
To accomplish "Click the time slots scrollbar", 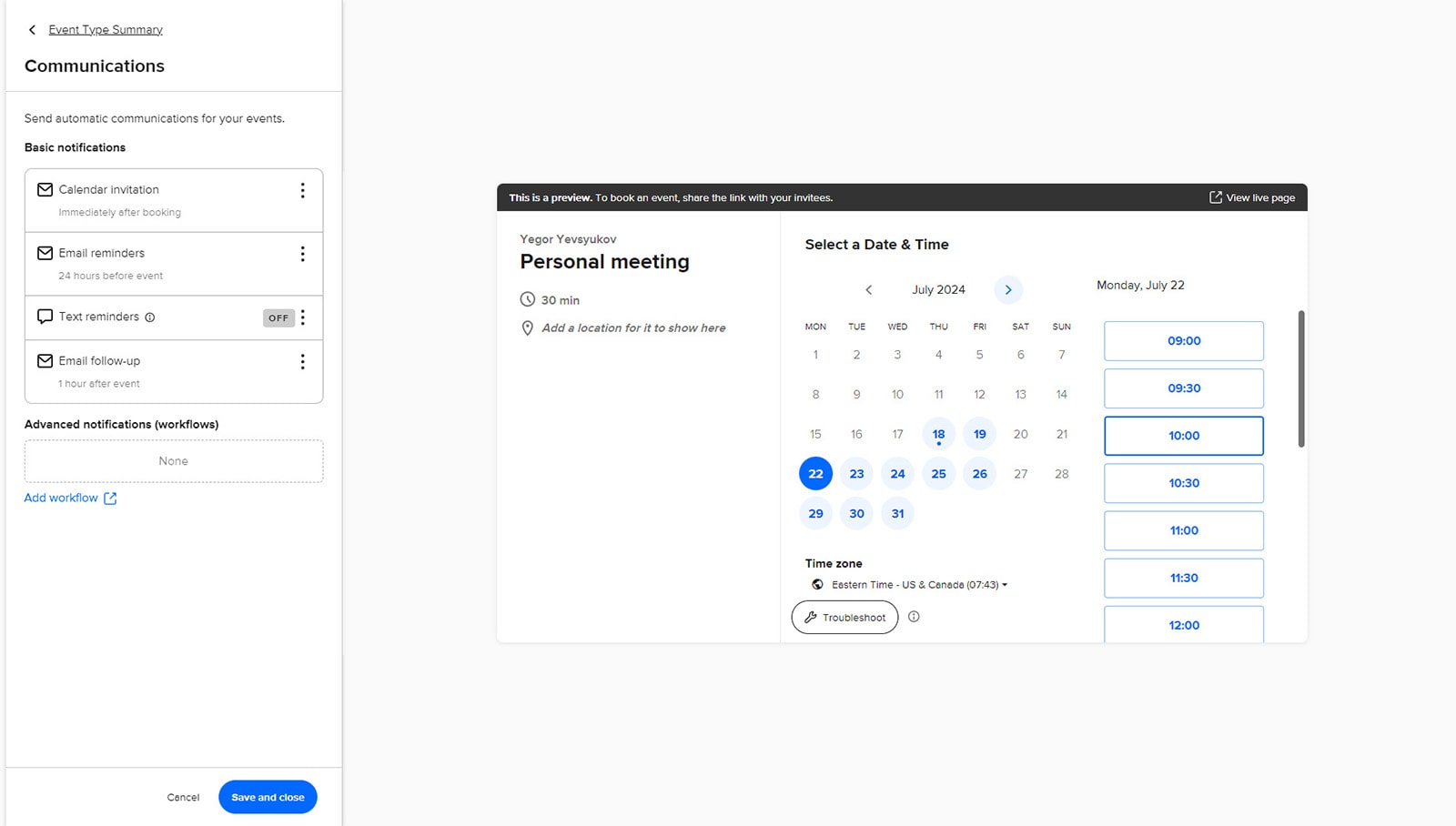I will [1301, 378].
